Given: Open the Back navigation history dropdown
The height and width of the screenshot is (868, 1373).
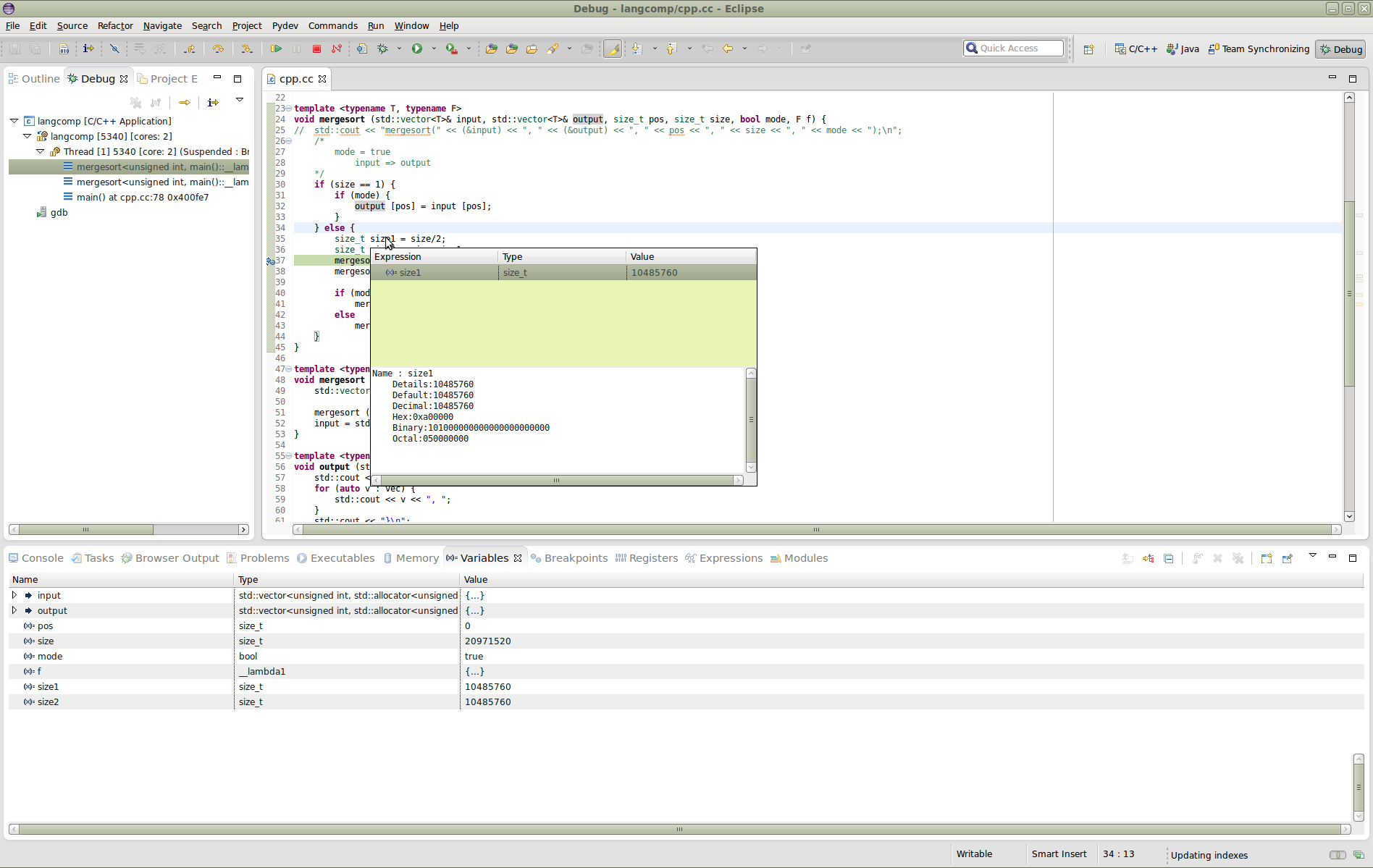Looking at the screenshot, I should pos(744,49).
